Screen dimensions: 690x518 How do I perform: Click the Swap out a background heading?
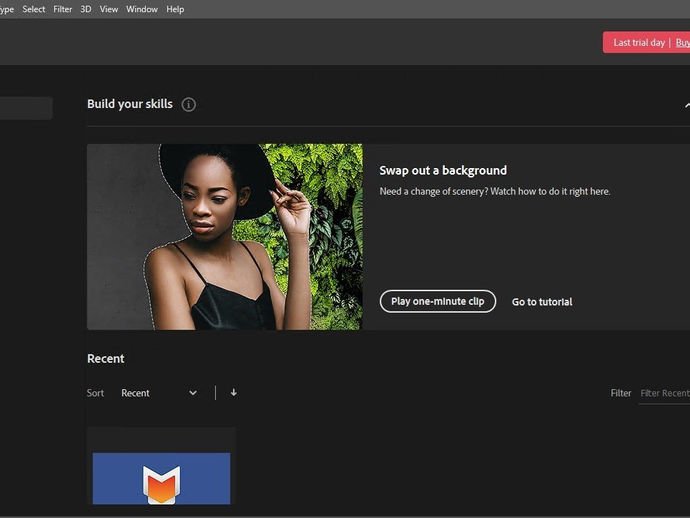(443, 170)
